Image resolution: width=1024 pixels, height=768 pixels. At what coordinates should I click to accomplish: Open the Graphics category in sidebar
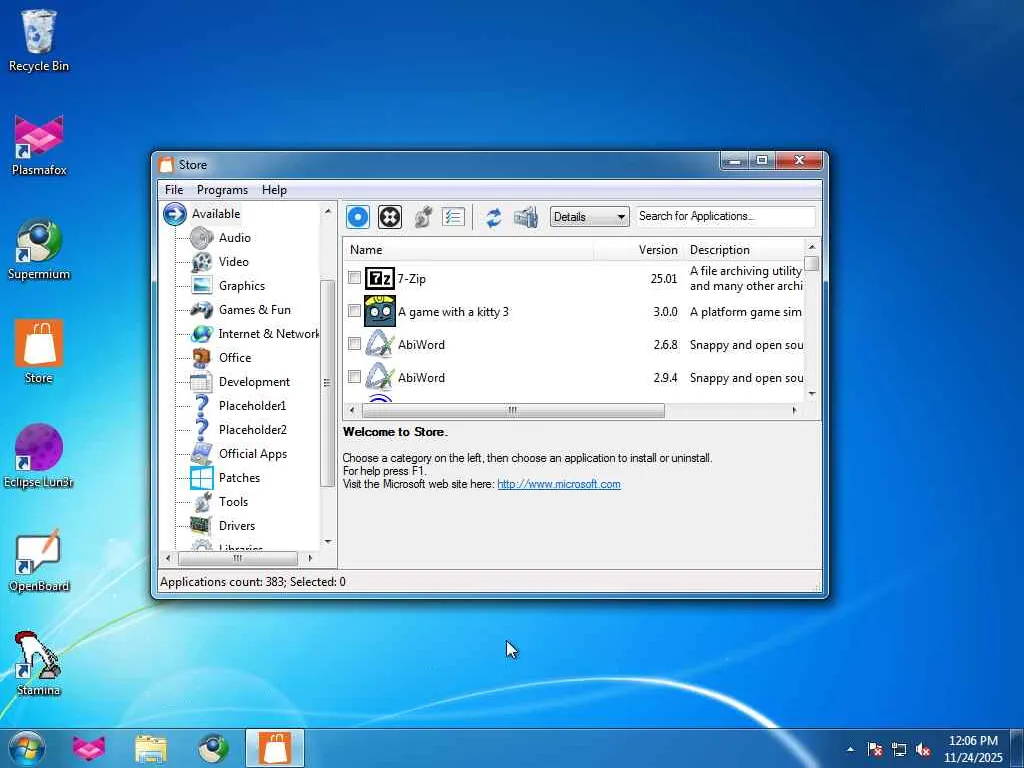pos(241,286)
